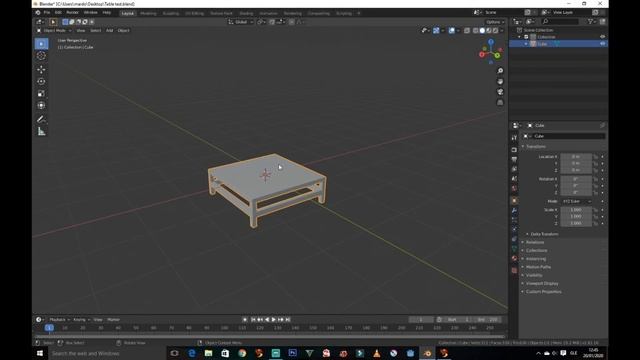Switch to the Sculpting workspace tab

coord(171,13)
